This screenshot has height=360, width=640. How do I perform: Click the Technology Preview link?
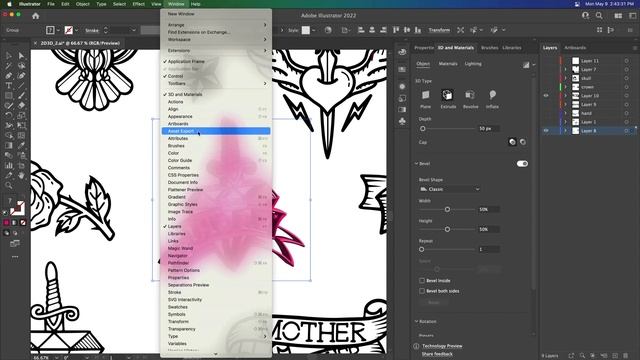click(x=442, y=346)
